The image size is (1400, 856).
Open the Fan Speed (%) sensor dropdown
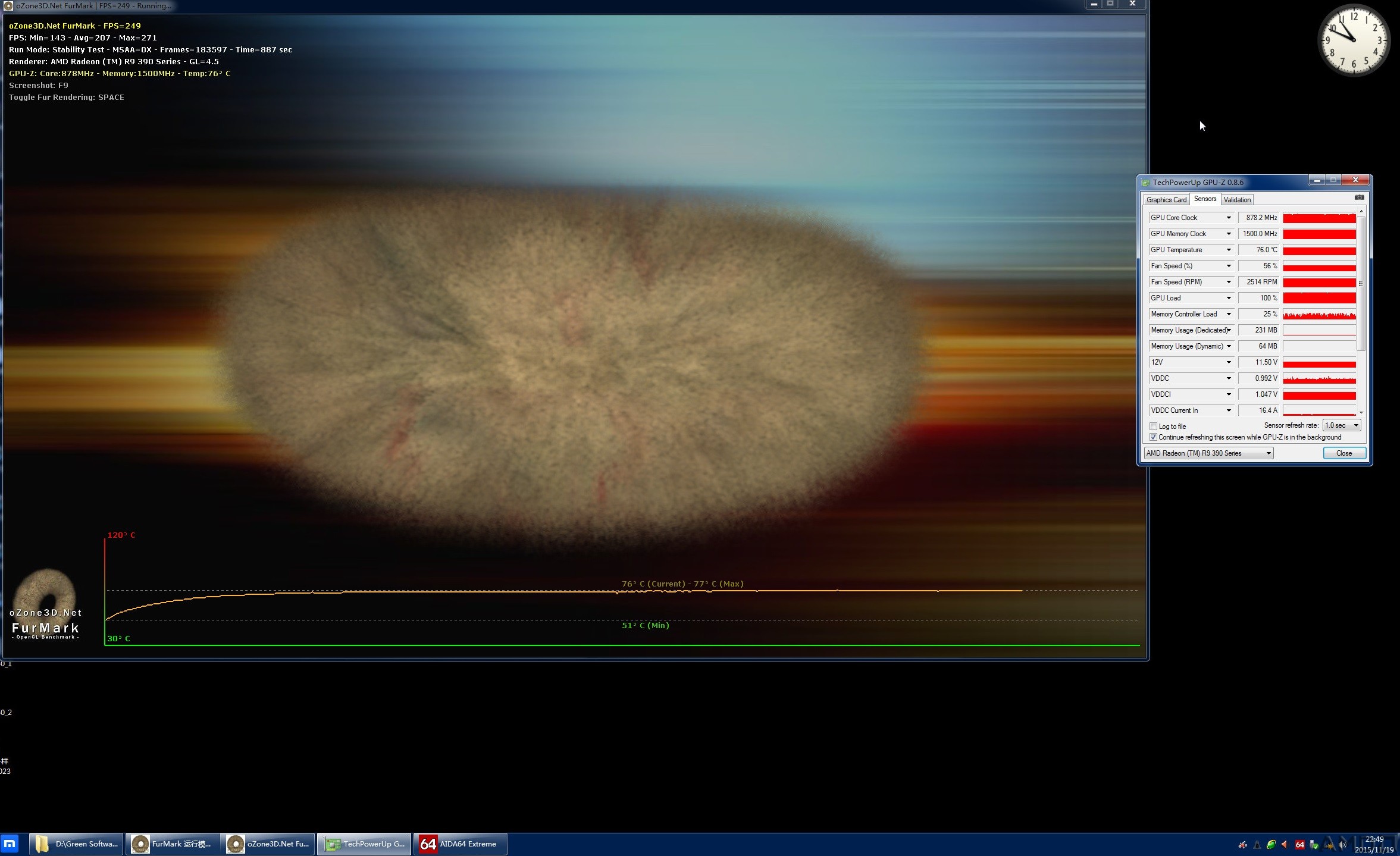pyautogui.click(x=1229, y=266)
